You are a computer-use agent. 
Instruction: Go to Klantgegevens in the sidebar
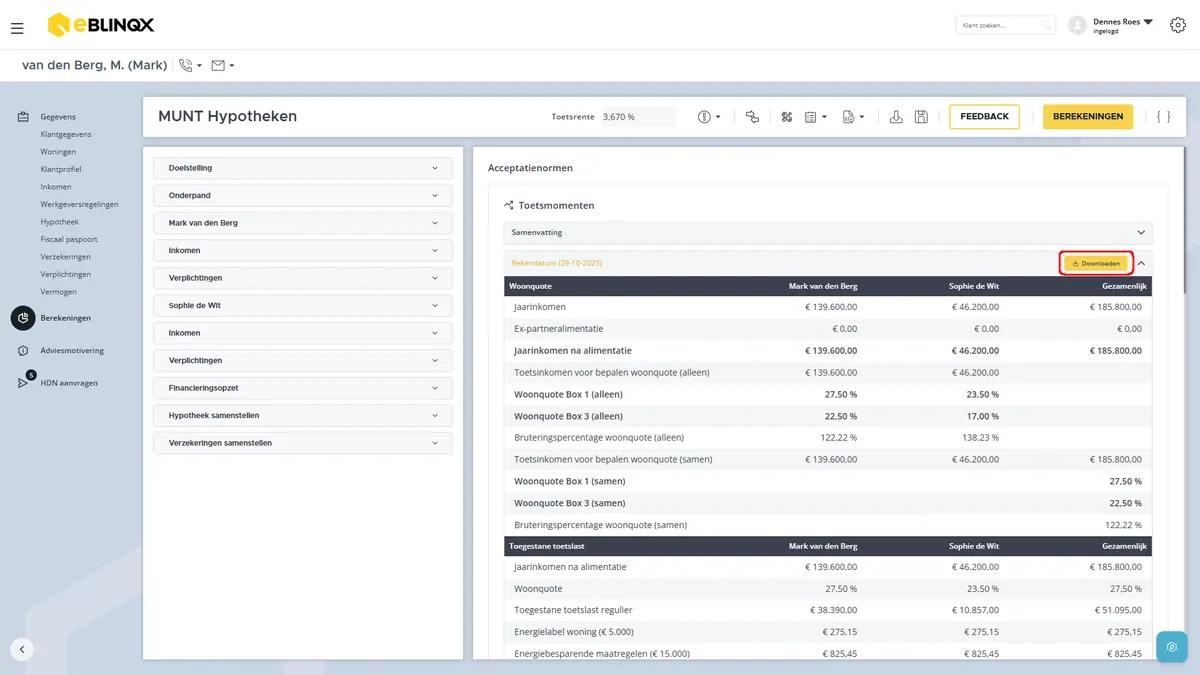(66, 134)
